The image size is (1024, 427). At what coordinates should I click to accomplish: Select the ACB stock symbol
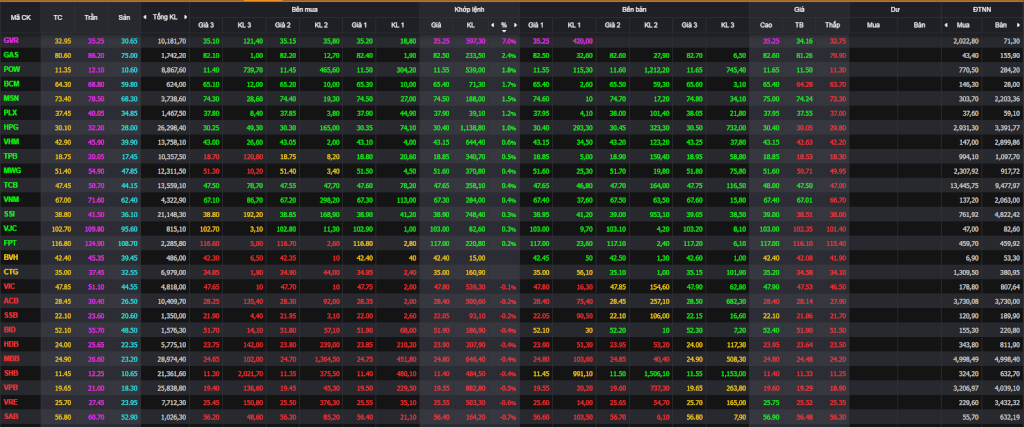click(11, 300)
